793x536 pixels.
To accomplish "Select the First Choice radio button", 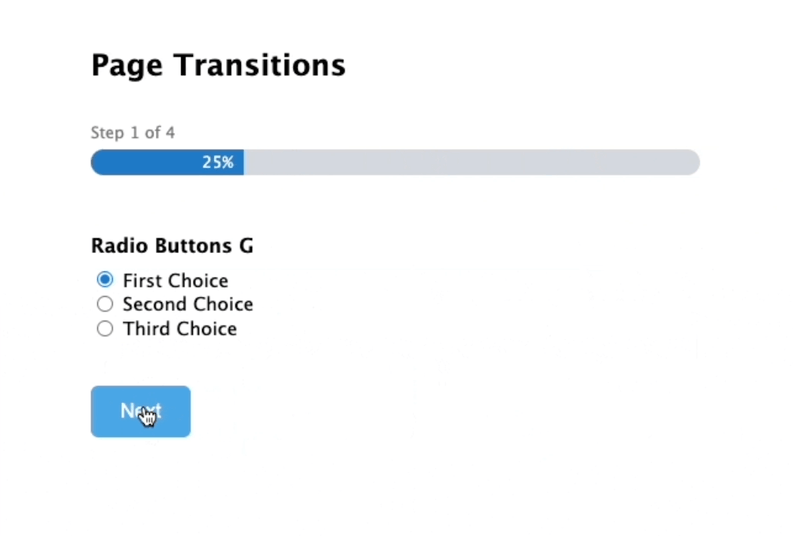I will pyautogui.click(x=105, y=280).
